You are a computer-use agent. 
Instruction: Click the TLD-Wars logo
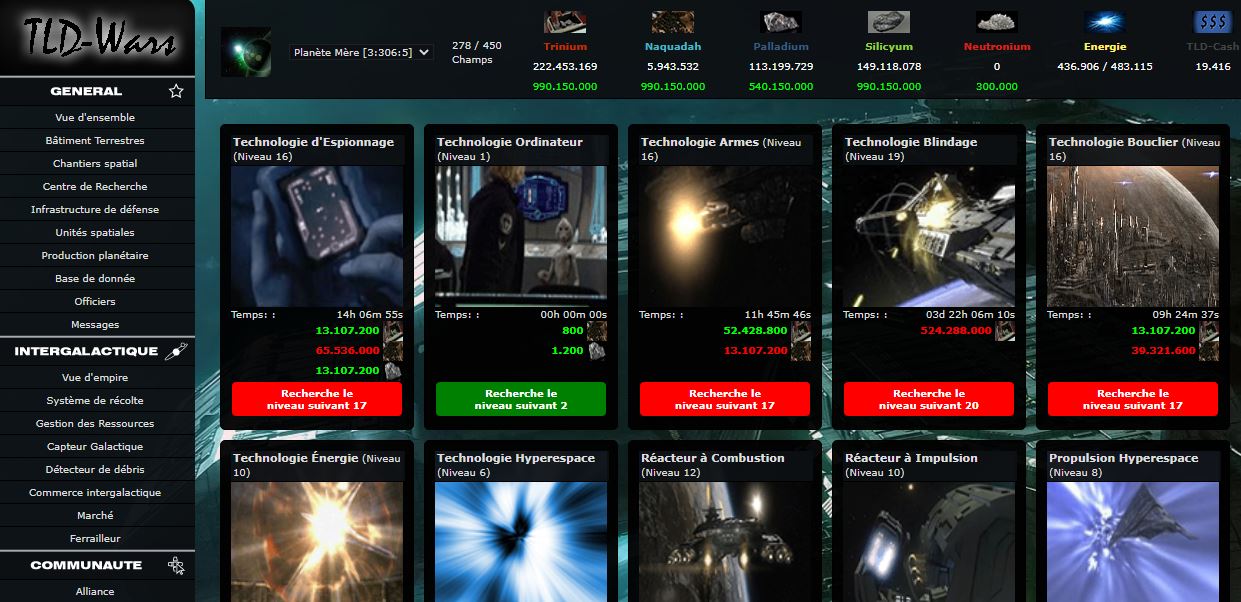pyautogui.click(x=97, y=39)
